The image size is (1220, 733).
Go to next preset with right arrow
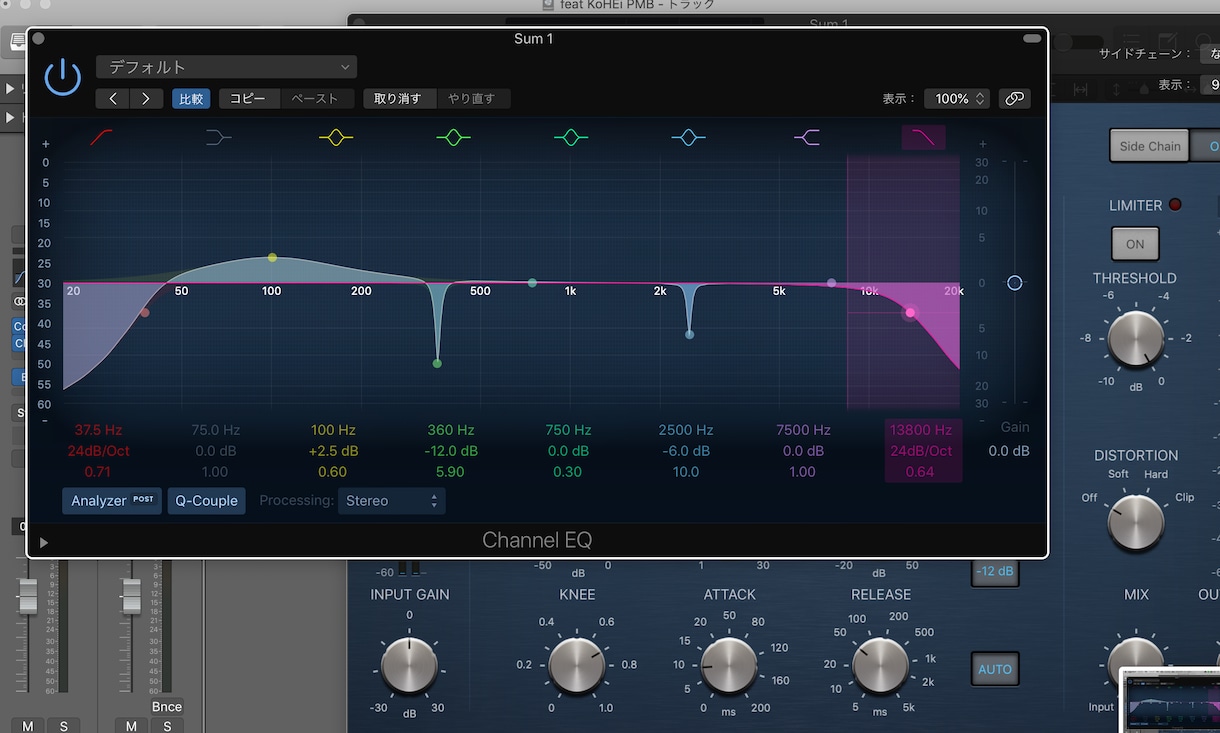146,98
